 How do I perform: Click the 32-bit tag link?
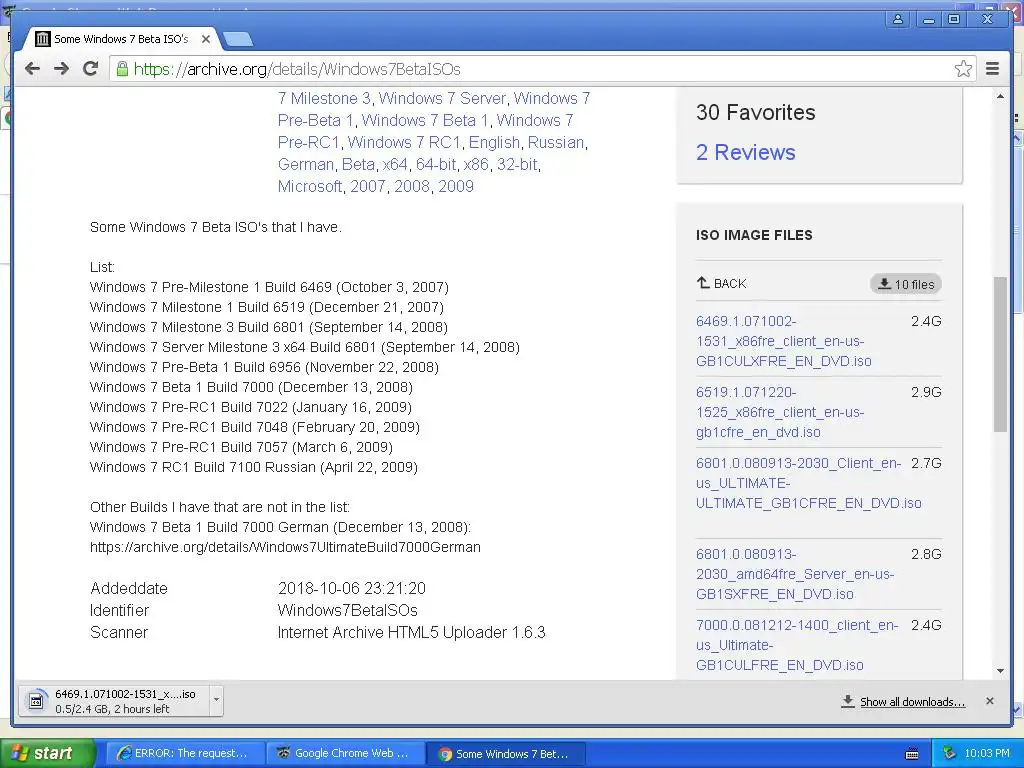[x=517, y=165]
